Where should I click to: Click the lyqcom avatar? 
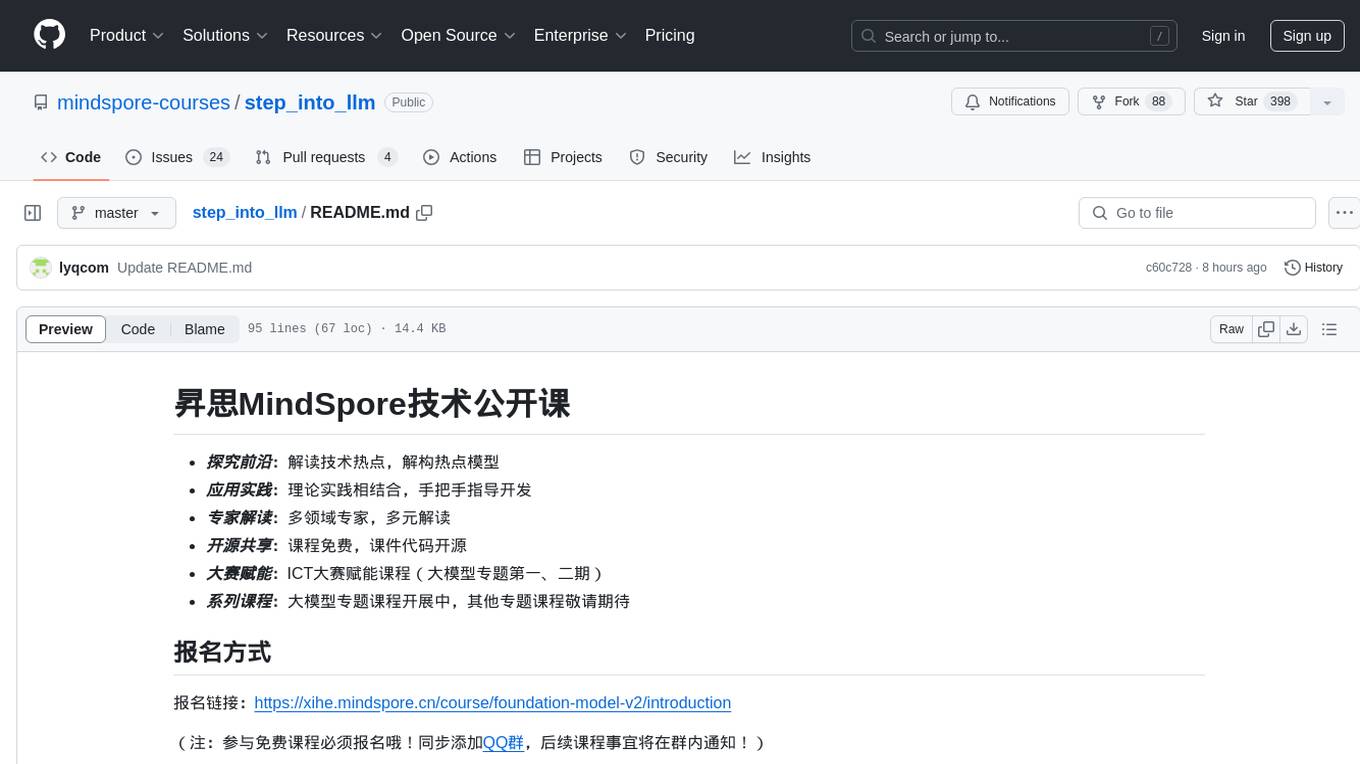(x=41, y=268)
